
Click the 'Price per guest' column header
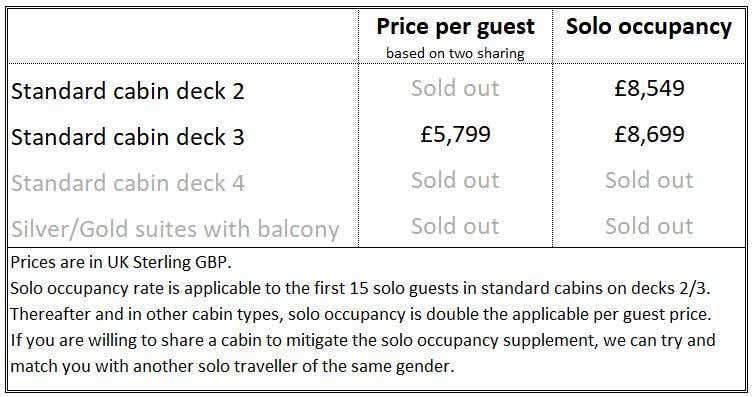(455, 27)
